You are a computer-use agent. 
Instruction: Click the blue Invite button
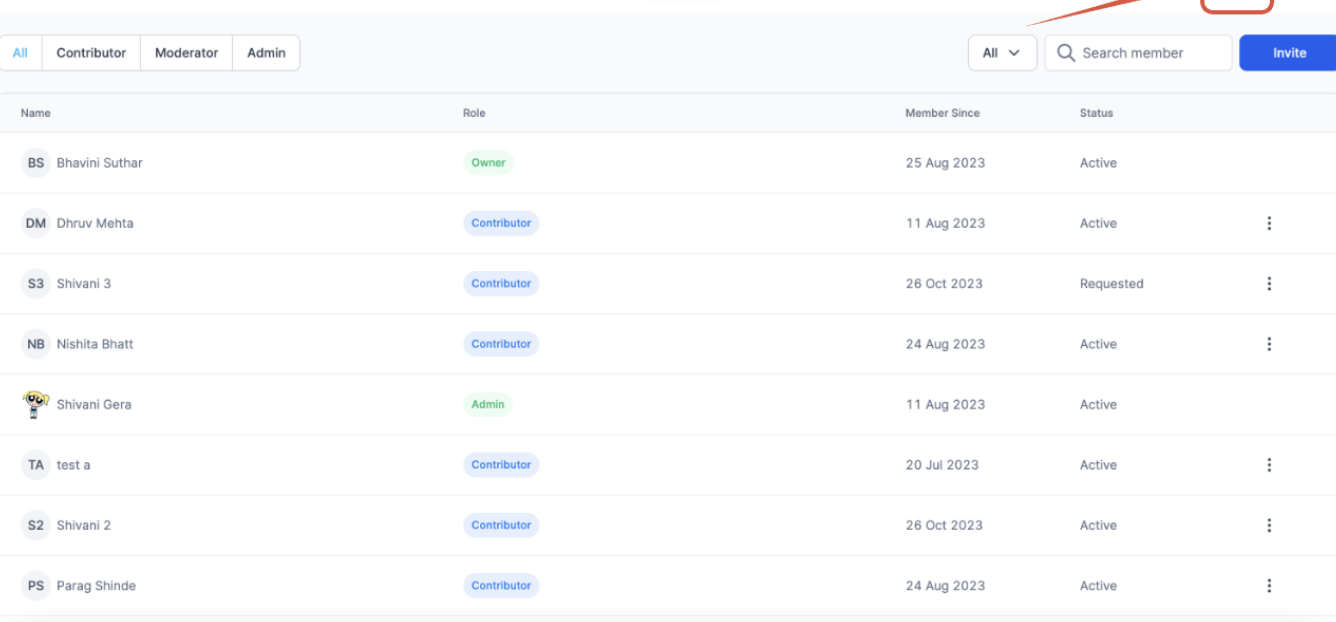(x=1289, y=53)
